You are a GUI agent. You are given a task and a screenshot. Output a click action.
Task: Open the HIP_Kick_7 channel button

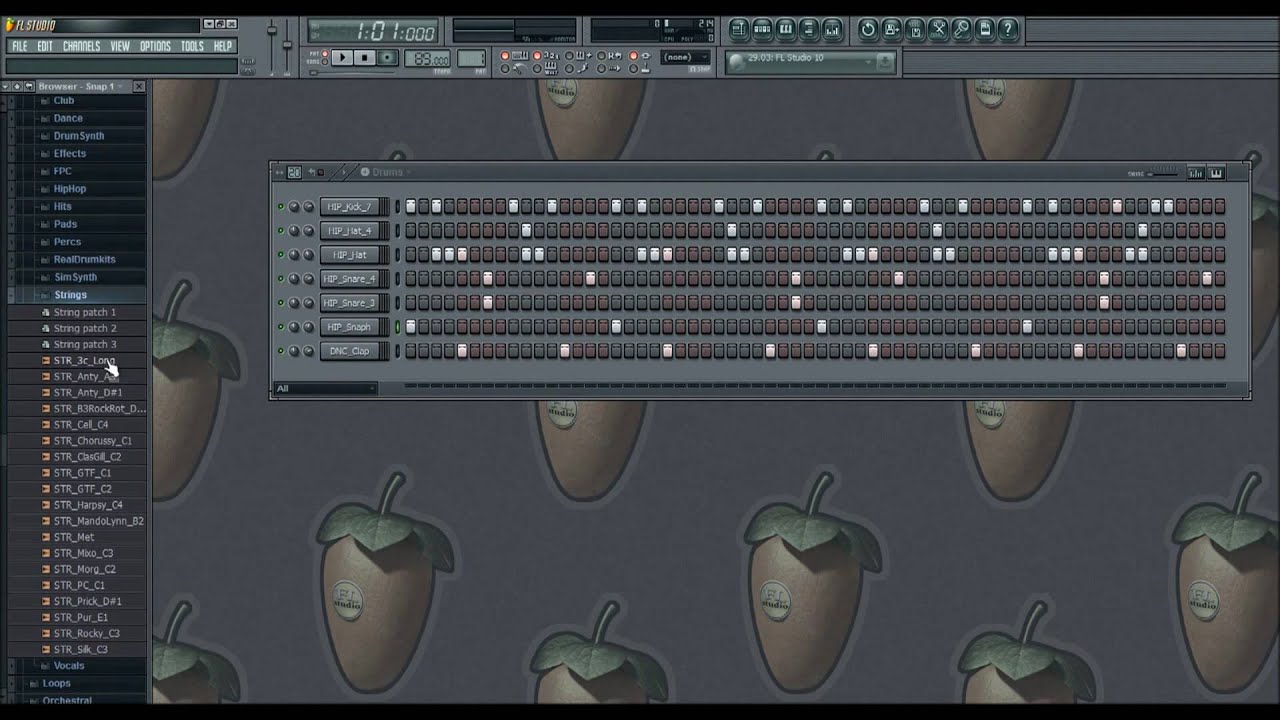tap(349, 207)
